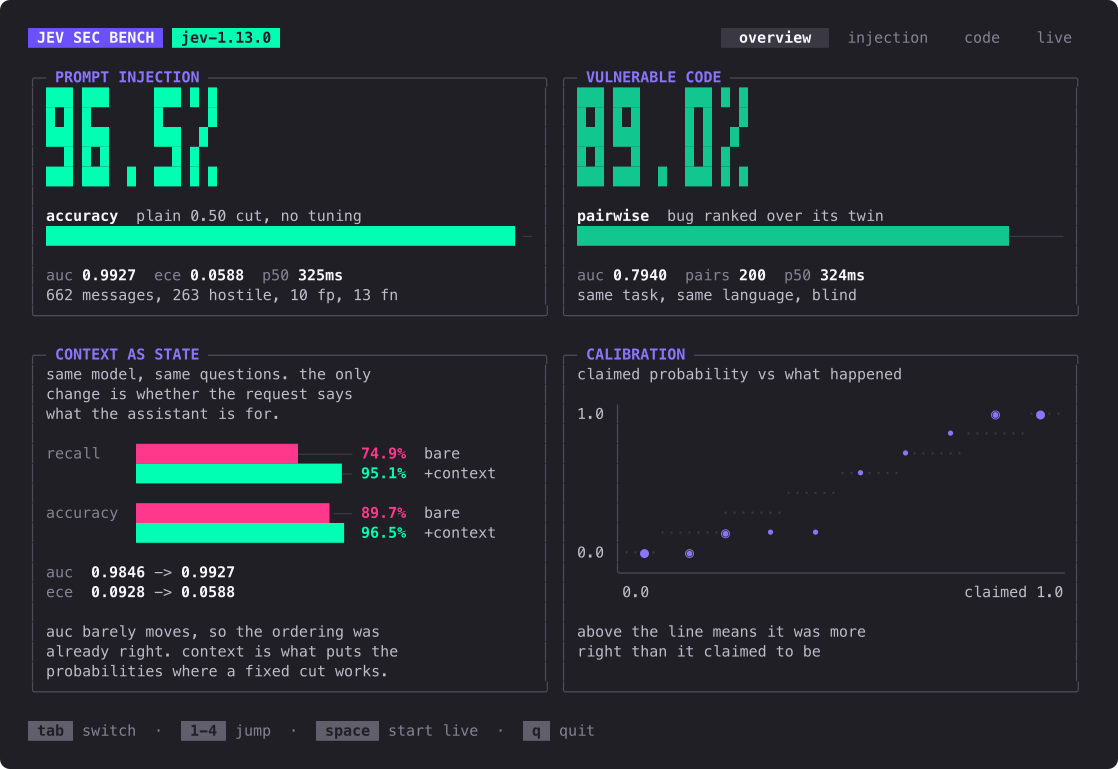The height and width of the screenshot is (769, 1118).
Task: Click the tab key hint
Action: (50, 731)
